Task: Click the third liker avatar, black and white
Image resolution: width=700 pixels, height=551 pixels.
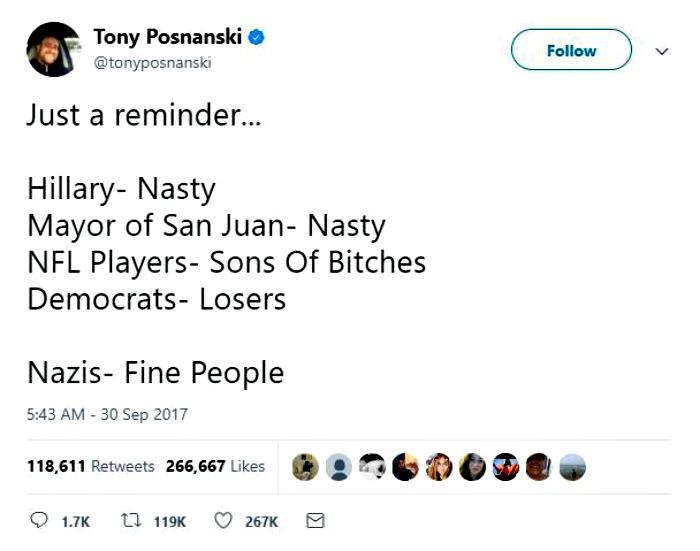Action: (x=372, y=467)
